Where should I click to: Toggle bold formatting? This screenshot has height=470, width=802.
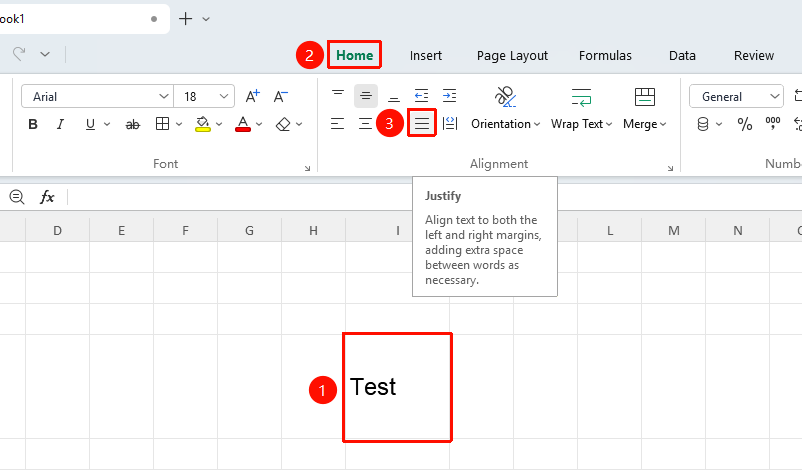click(x=33, y=124)
